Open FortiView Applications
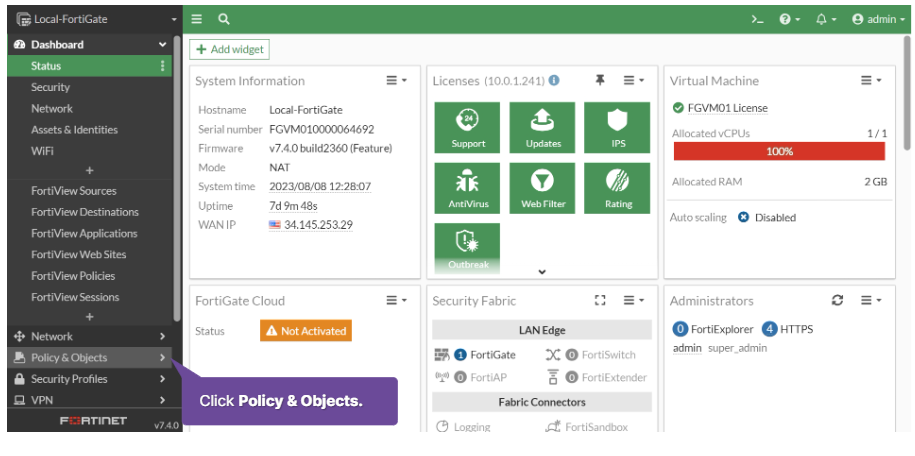The image size is (915, 456). 84,233
